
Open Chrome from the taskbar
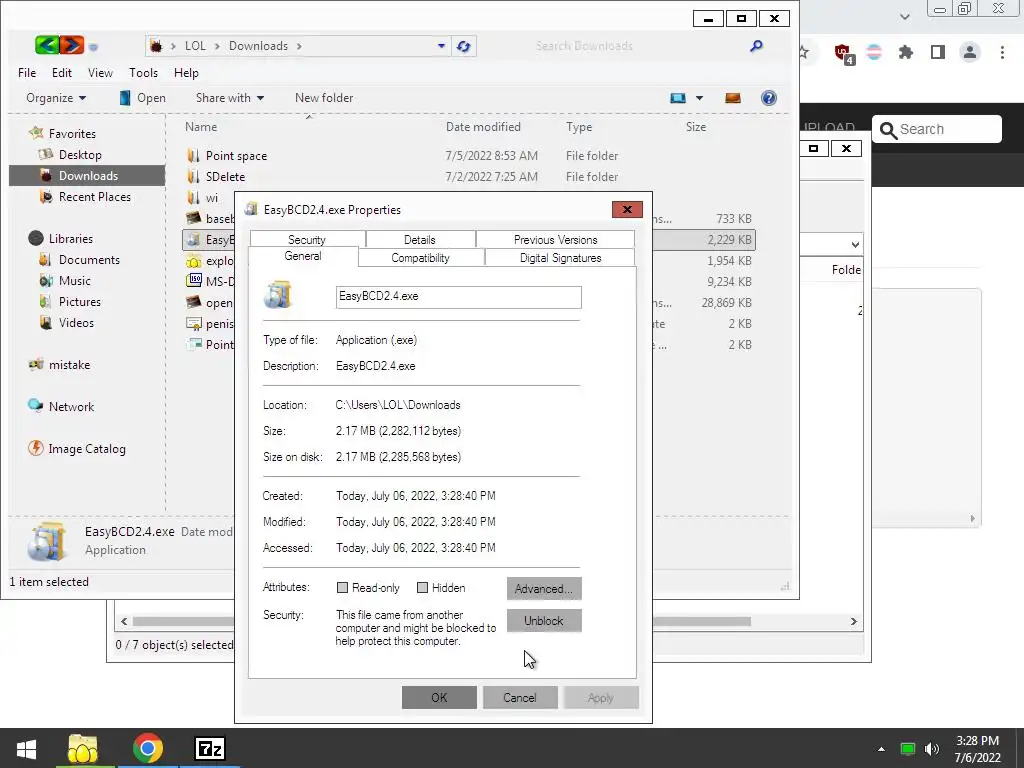click(148, 748)
